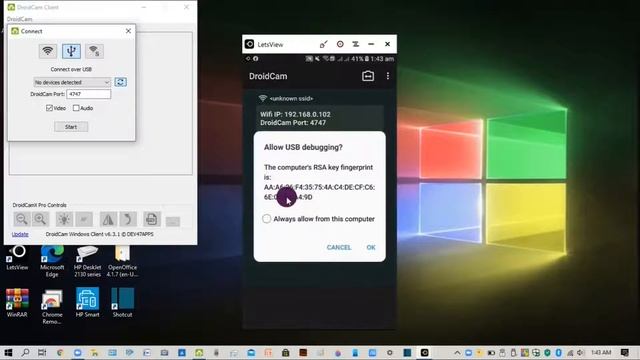Click the Wifi IP 192.168.0.102 text
This screenshot has width=640, height=360.
(296, 114)
